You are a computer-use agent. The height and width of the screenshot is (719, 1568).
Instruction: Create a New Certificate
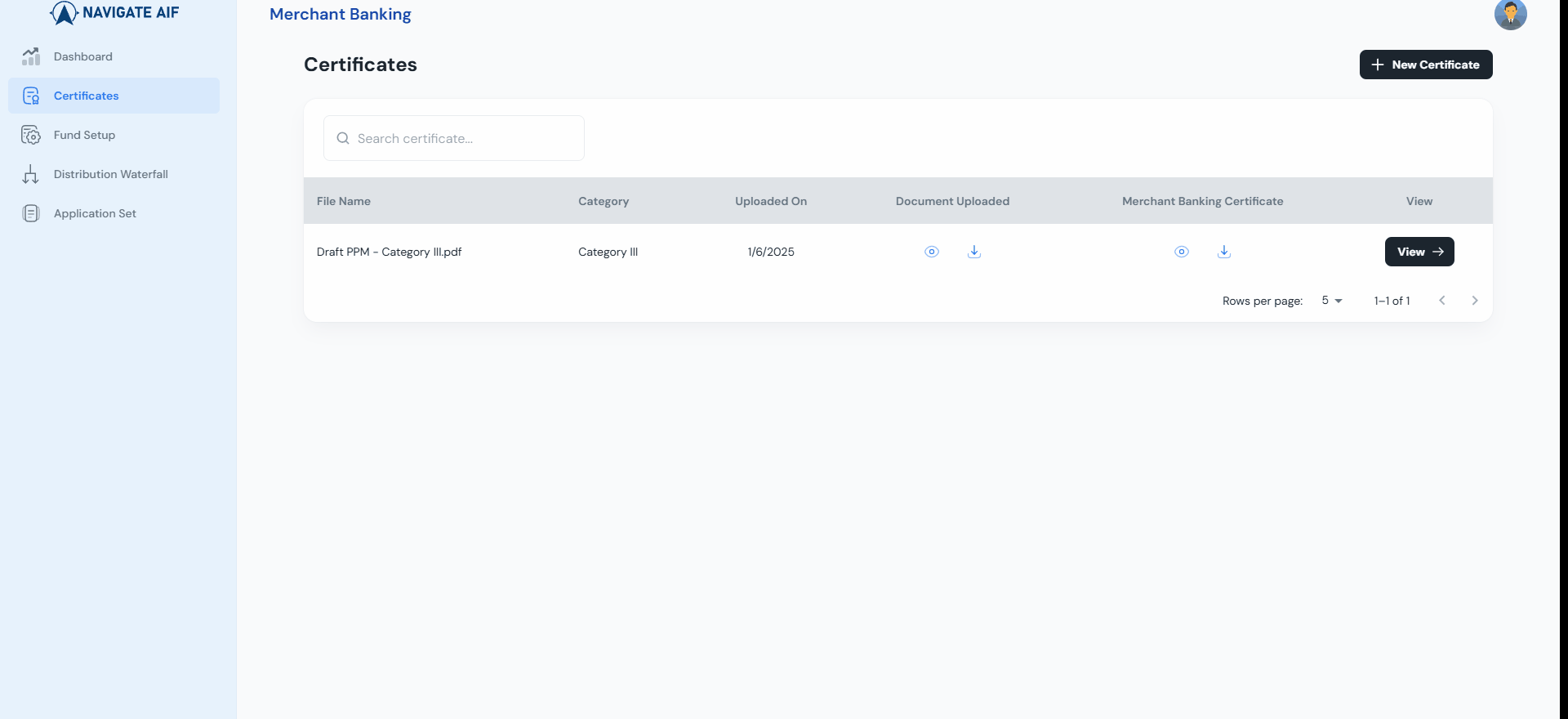tap(1426, 65)
